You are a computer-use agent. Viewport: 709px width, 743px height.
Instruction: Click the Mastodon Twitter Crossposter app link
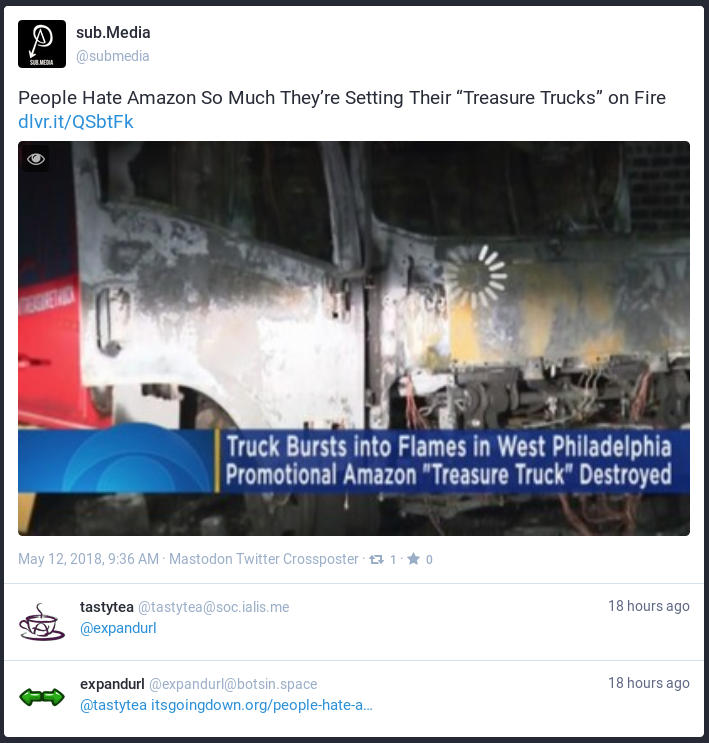(264, 559)
